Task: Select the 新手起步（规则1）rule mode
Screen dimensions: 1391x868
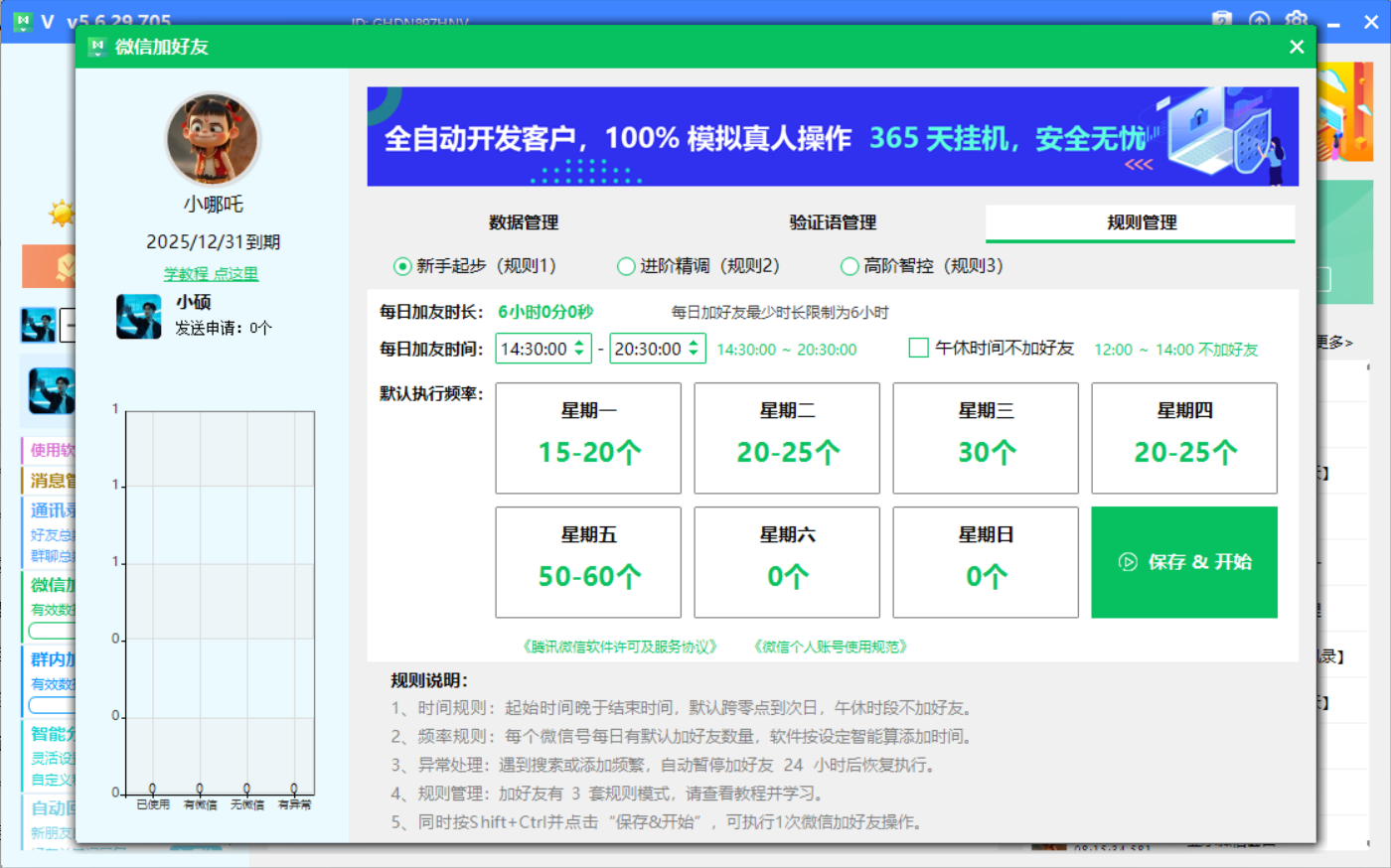Action: [x=401, y=266]
